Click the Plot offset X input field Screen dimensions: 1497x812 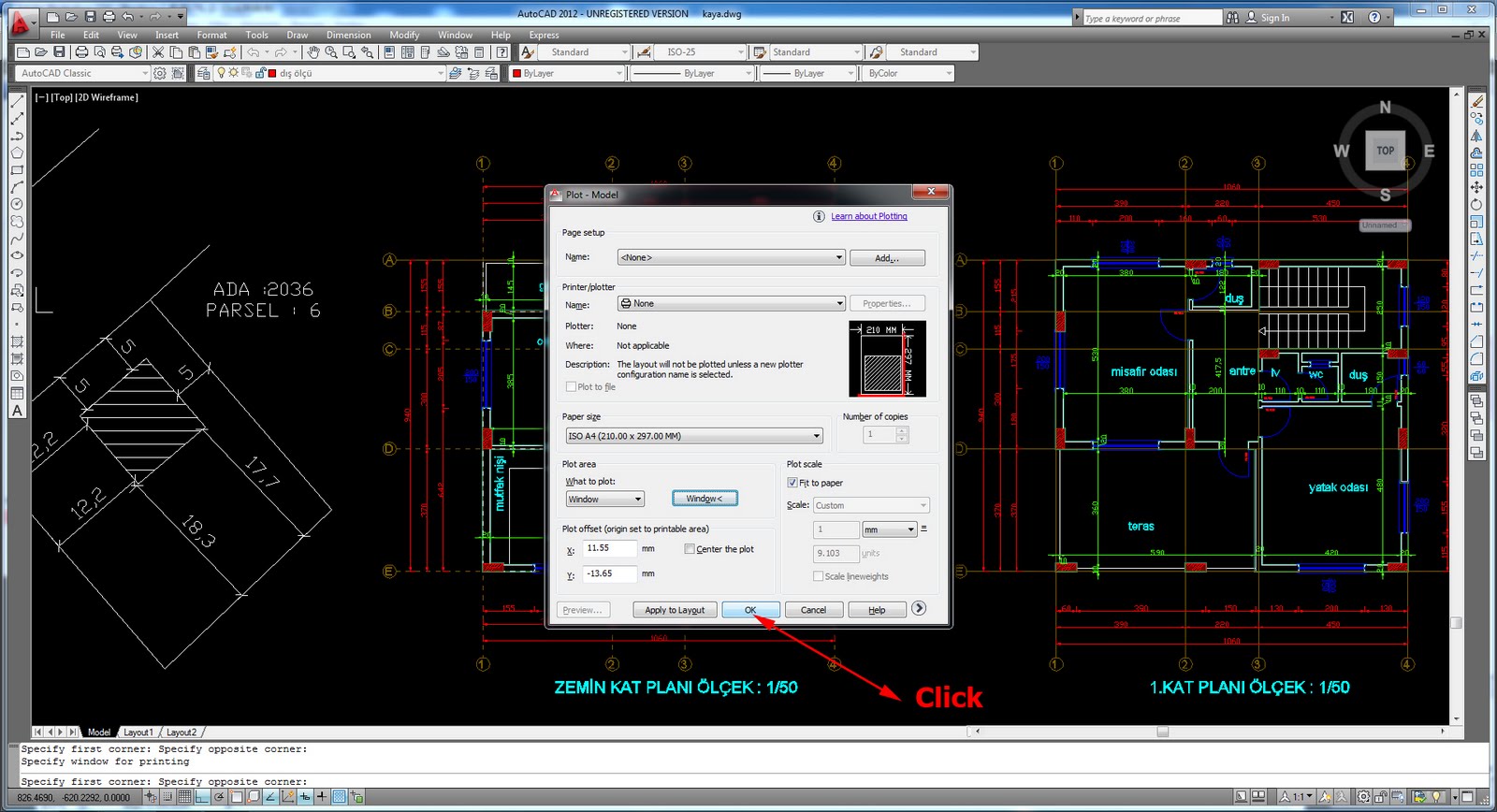pyautogui.click(x=609, y=549)
